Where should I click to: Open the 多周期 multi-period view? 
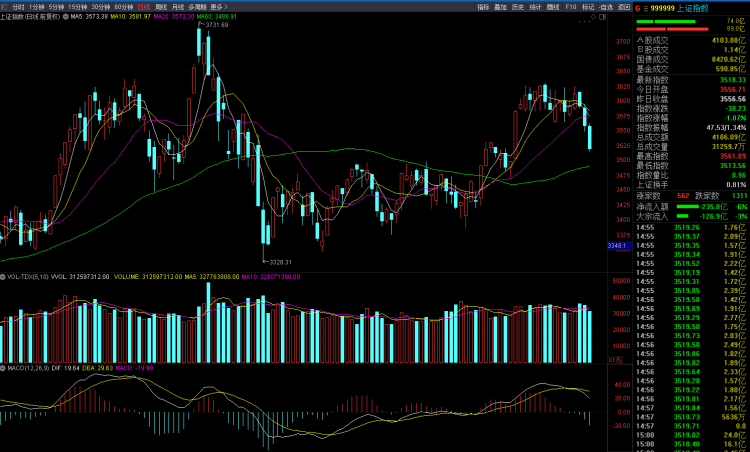198,7
